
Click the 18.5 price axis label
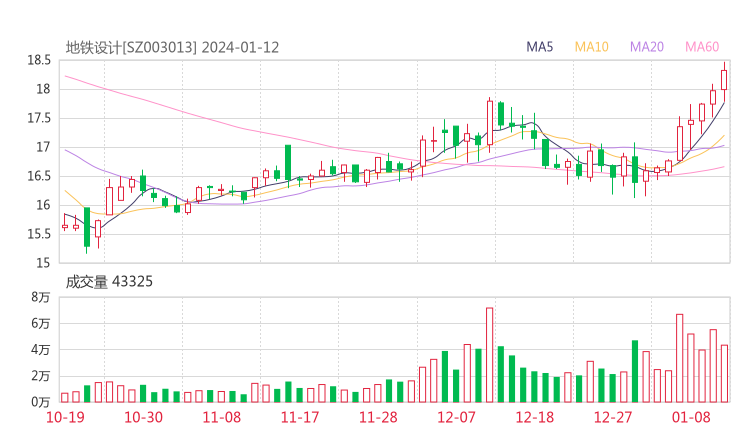[x=39, y=60]
